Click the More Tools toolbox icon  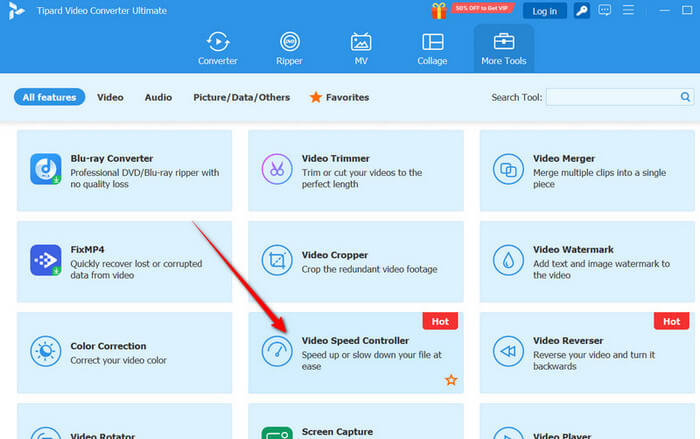point(504,42)
